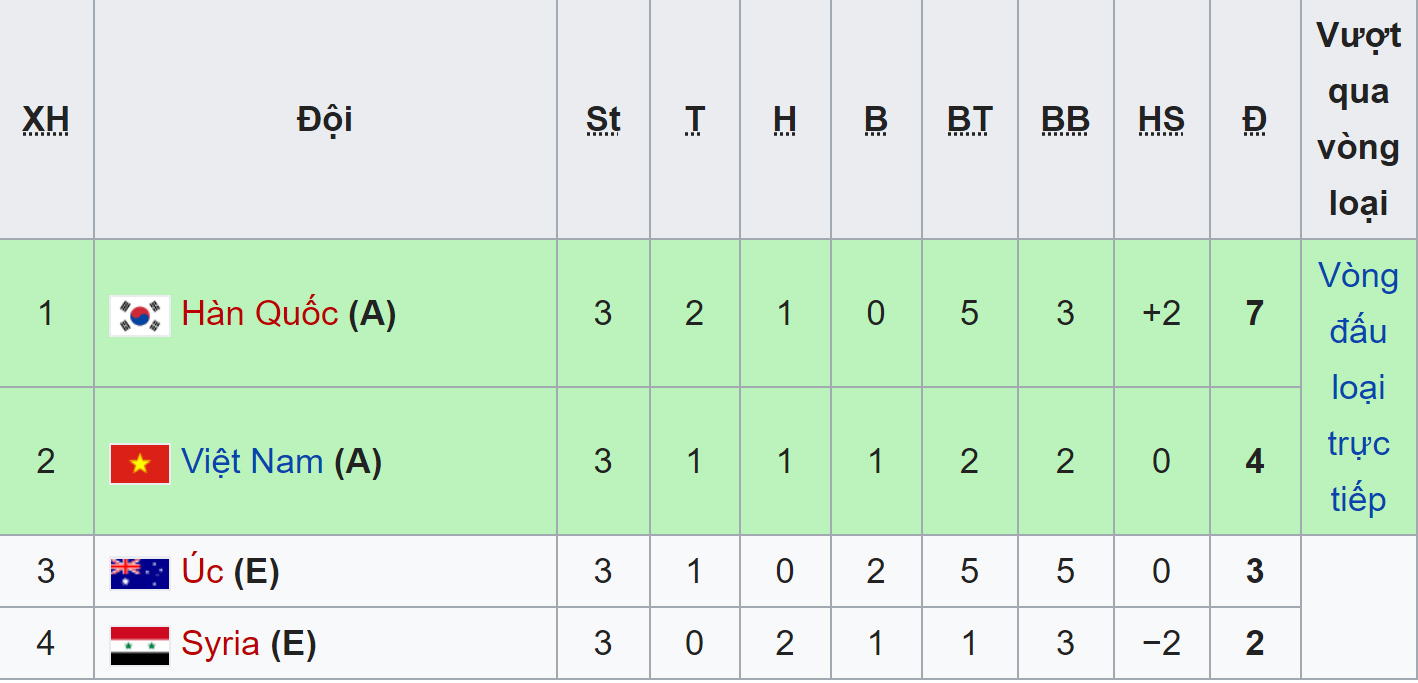Click the Vietnam flag icon
Viewport: 1418px width, 683px height.
[x=140, y=463]
